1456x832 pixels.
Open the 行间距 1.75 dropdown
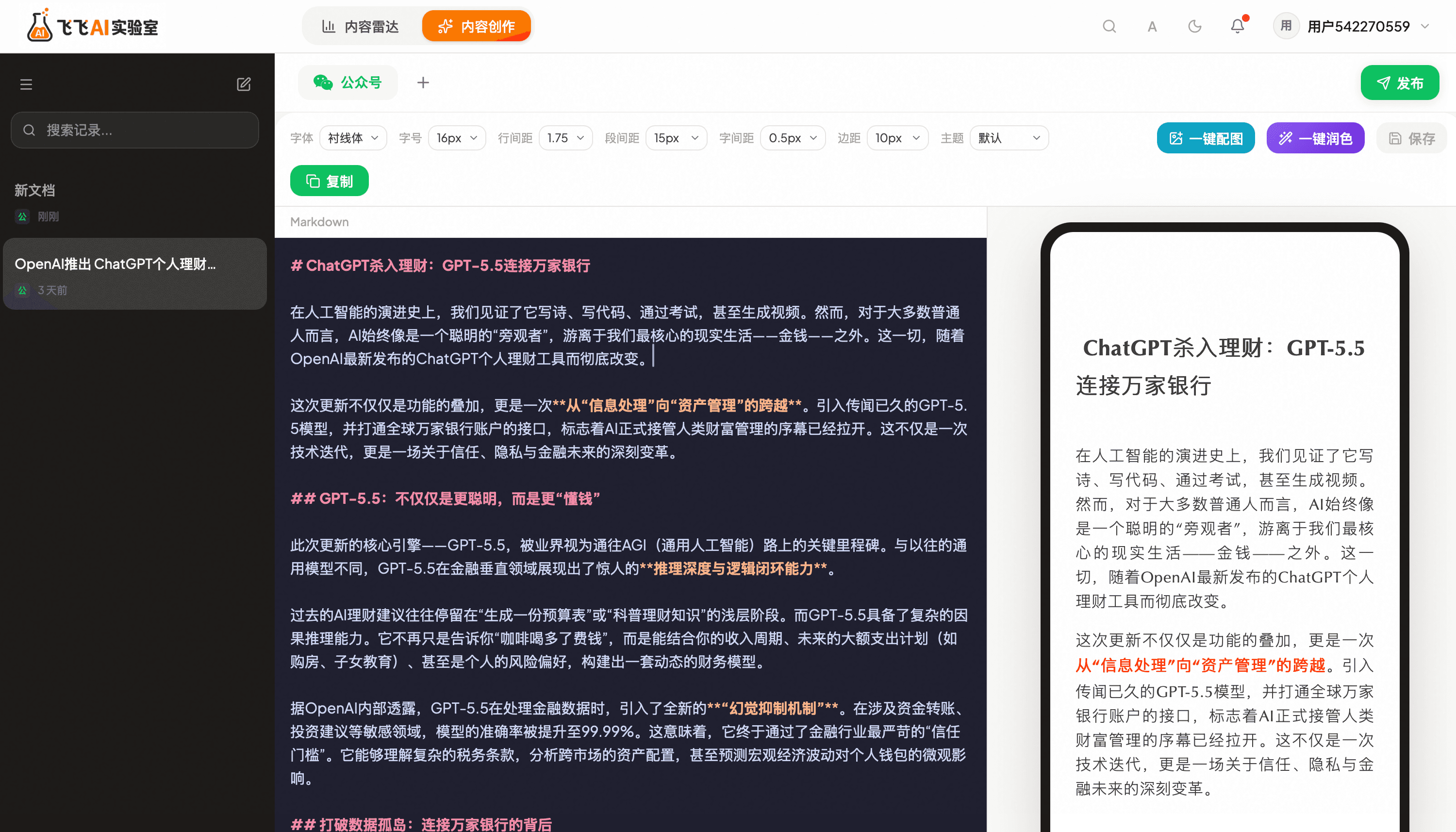[565, 138]
